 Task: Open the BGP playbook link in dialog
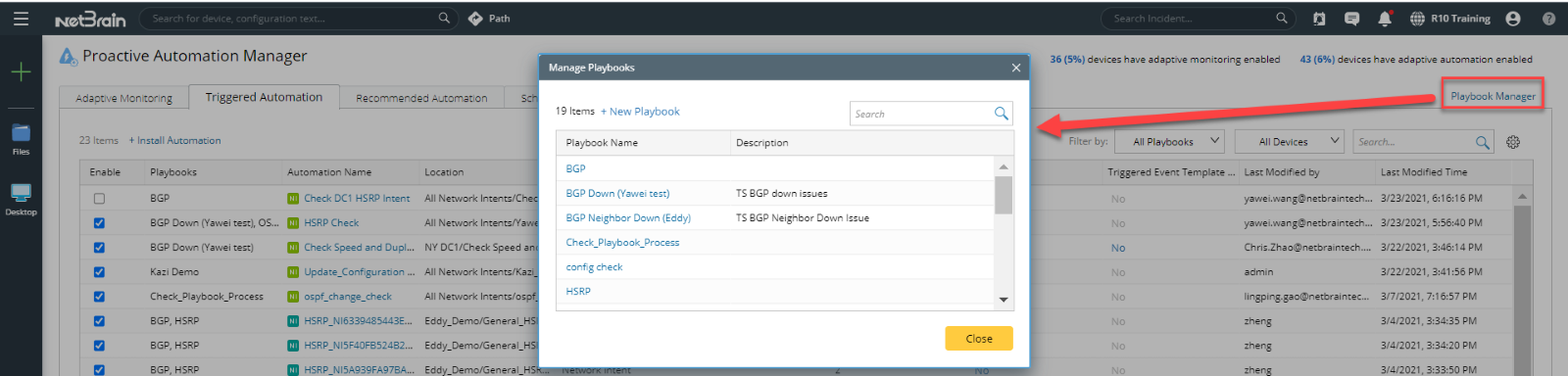click(575, 168)
